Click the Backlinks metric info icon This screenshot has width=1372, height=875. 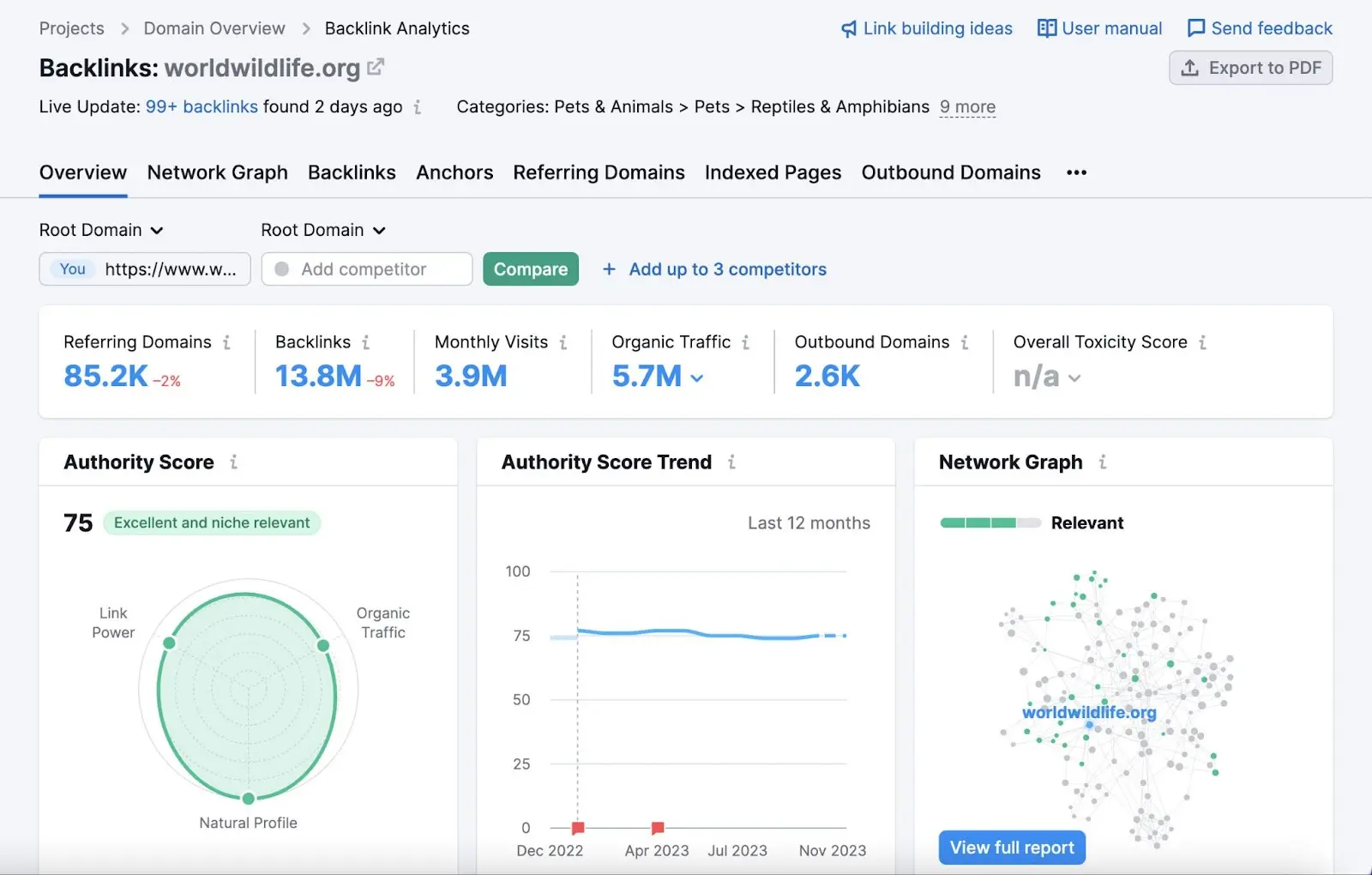click(366, 342)
